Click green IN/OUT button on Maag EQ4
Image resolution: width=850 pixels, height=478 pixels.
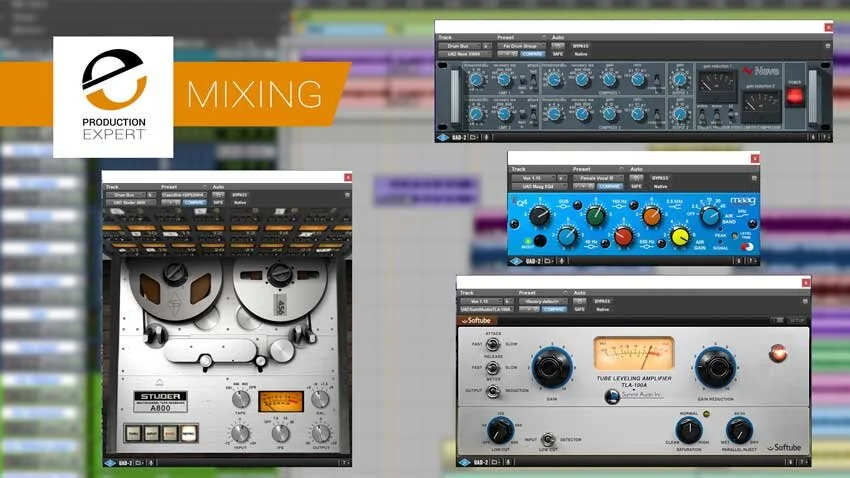pyautogui.click(x=527, y=241)
